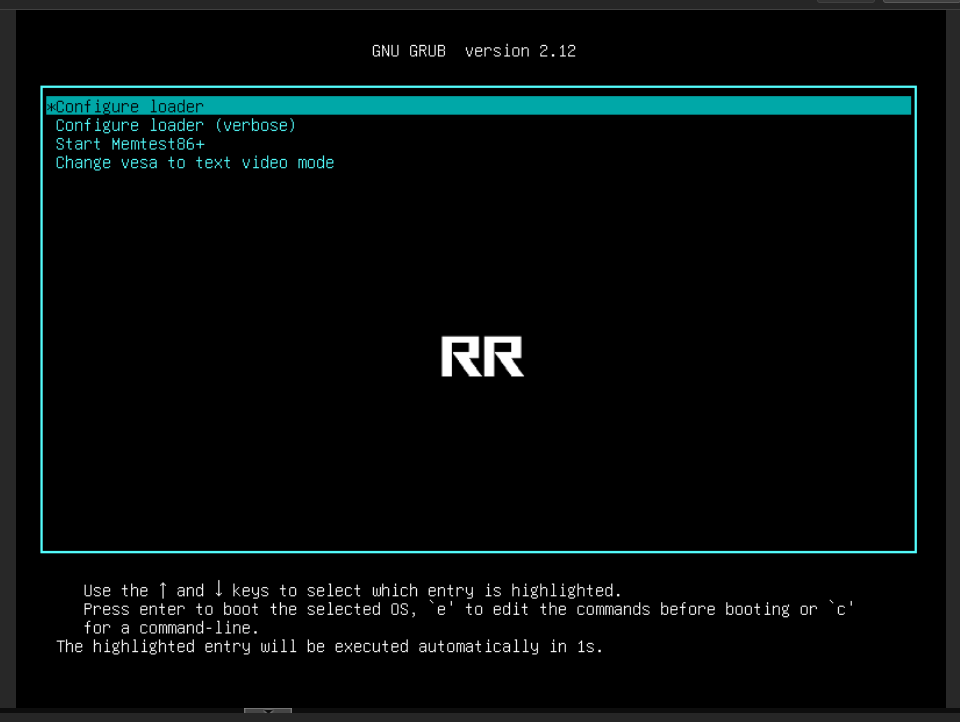Click the right-side vertical scrollbar strip
This screenshot has width=960, height=722.
953,360
